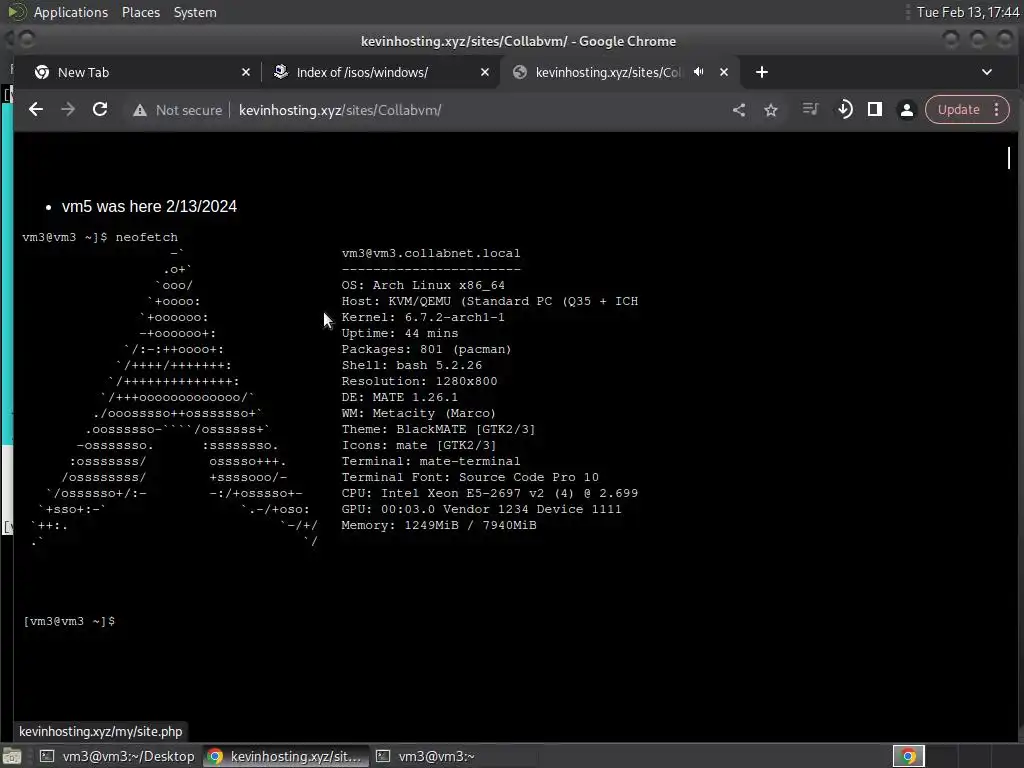Open the Chrome profile icon
The width and height of the screenshot is (1024, 768).
906,110
